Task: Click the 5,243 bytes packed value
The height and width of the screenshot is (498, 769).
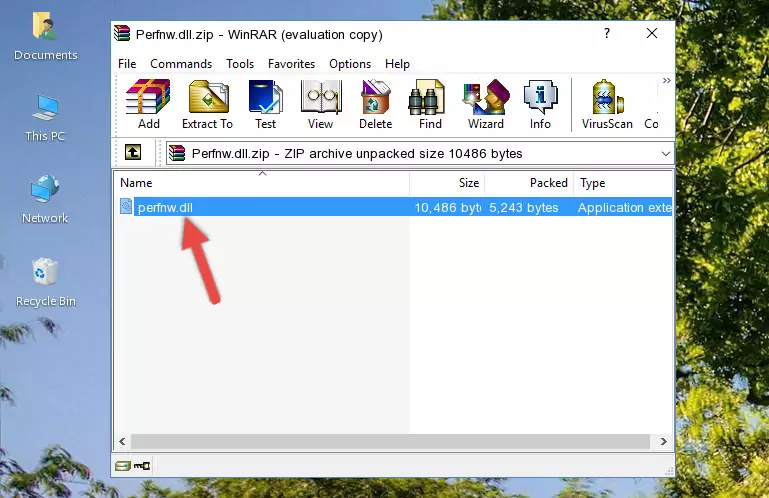Action: point(523,208)
